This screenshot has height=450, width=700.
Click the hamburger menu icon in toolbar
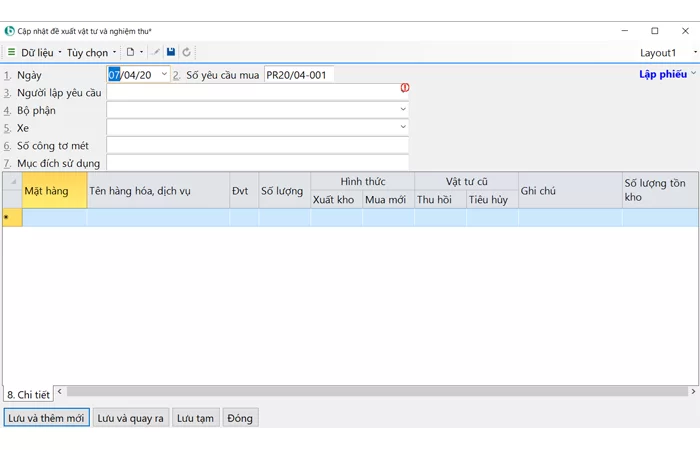tap(11, 52)
